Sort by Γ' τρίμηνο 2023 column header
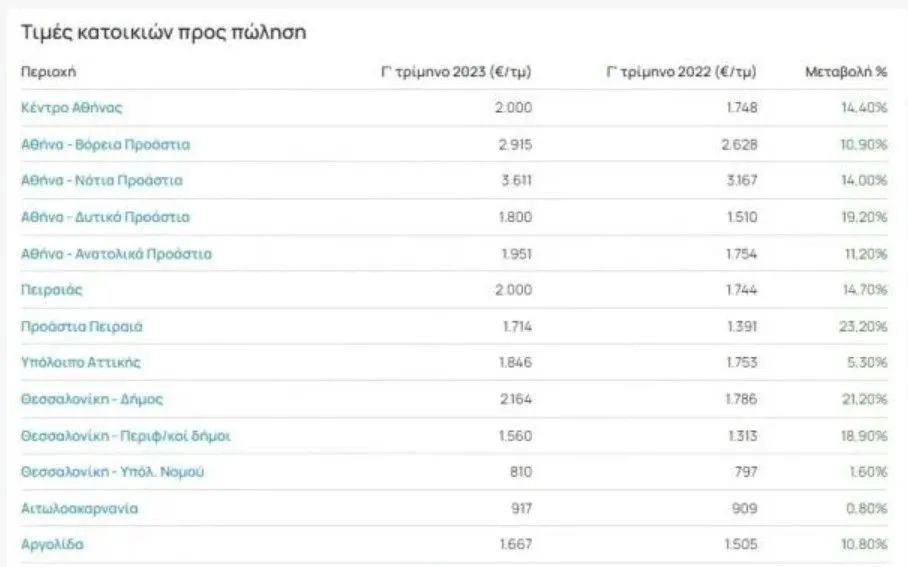 456,72
